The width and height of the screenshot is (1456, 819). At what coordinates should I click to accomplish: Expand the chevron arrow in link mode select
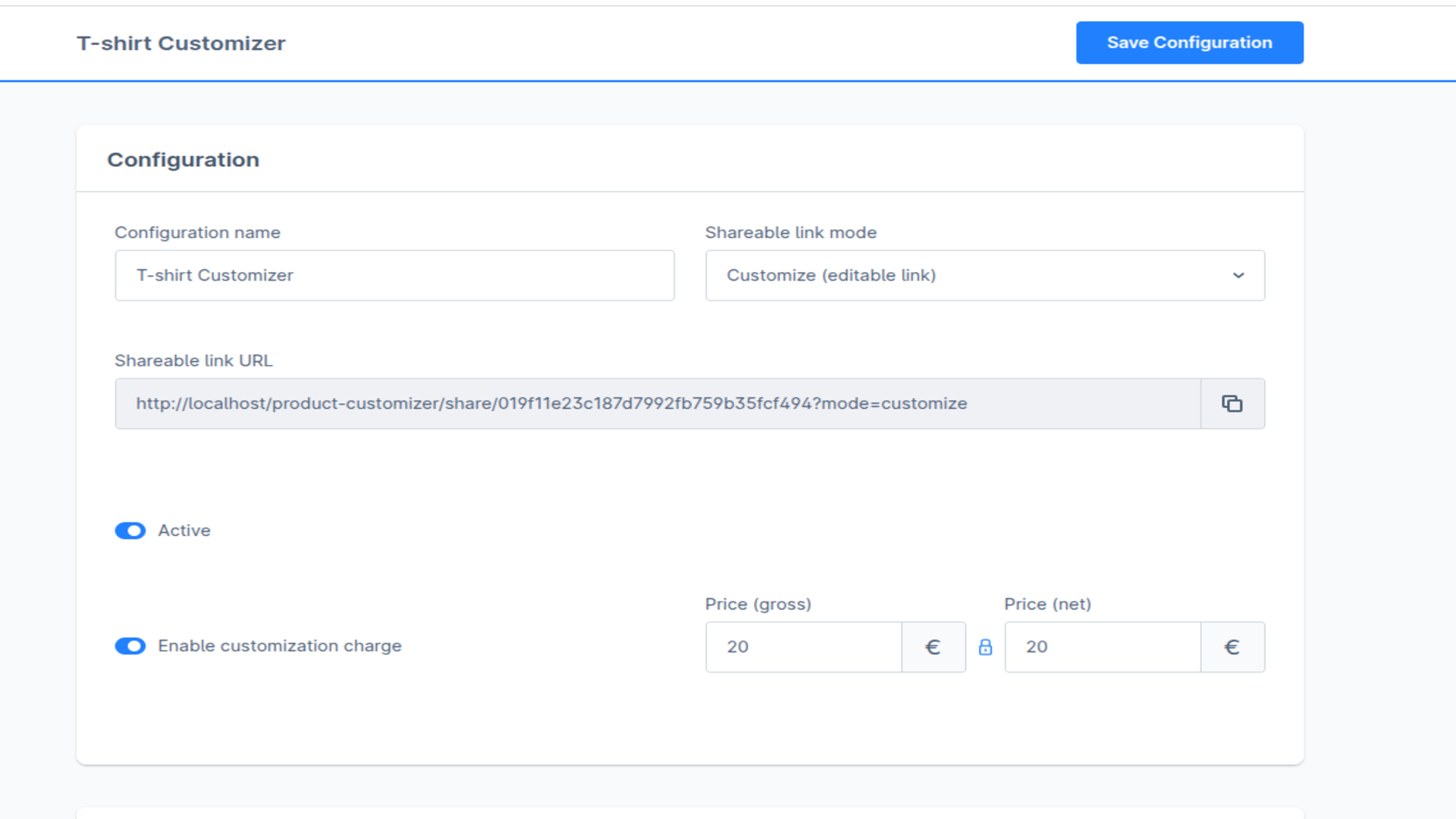coord(1238,275)
